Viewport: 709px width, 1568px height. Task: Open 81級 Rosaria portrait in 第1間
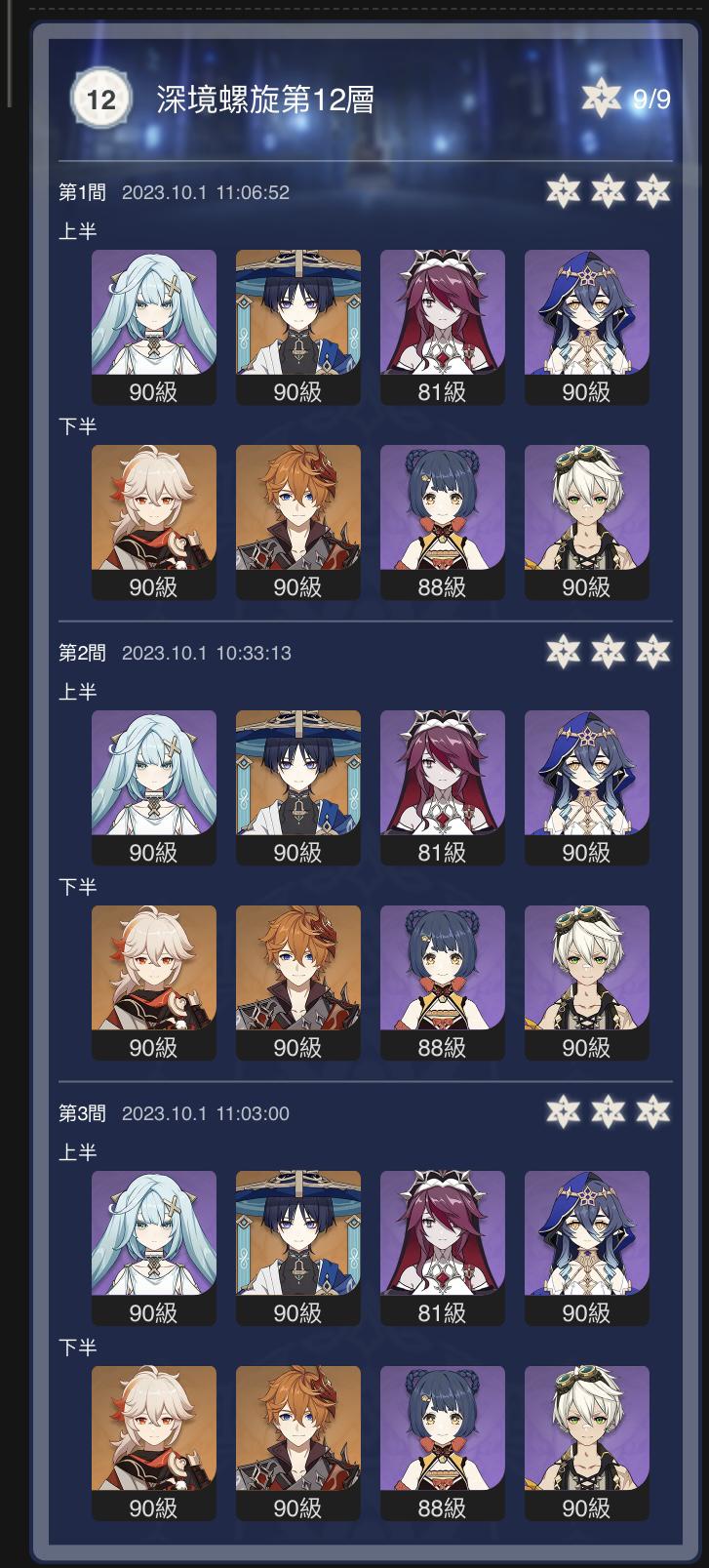pyautogui.click(x=443, y=327)
